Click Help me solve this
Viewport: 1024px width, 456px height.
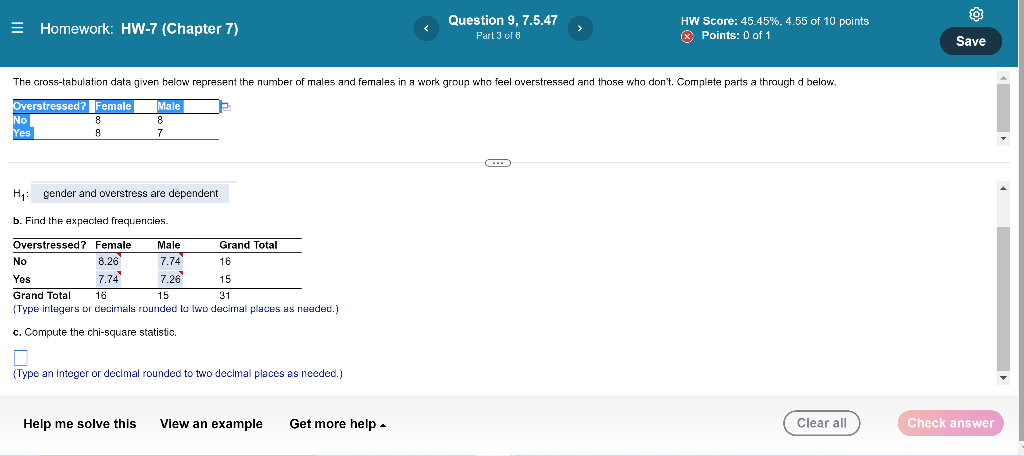pos(80,424)
